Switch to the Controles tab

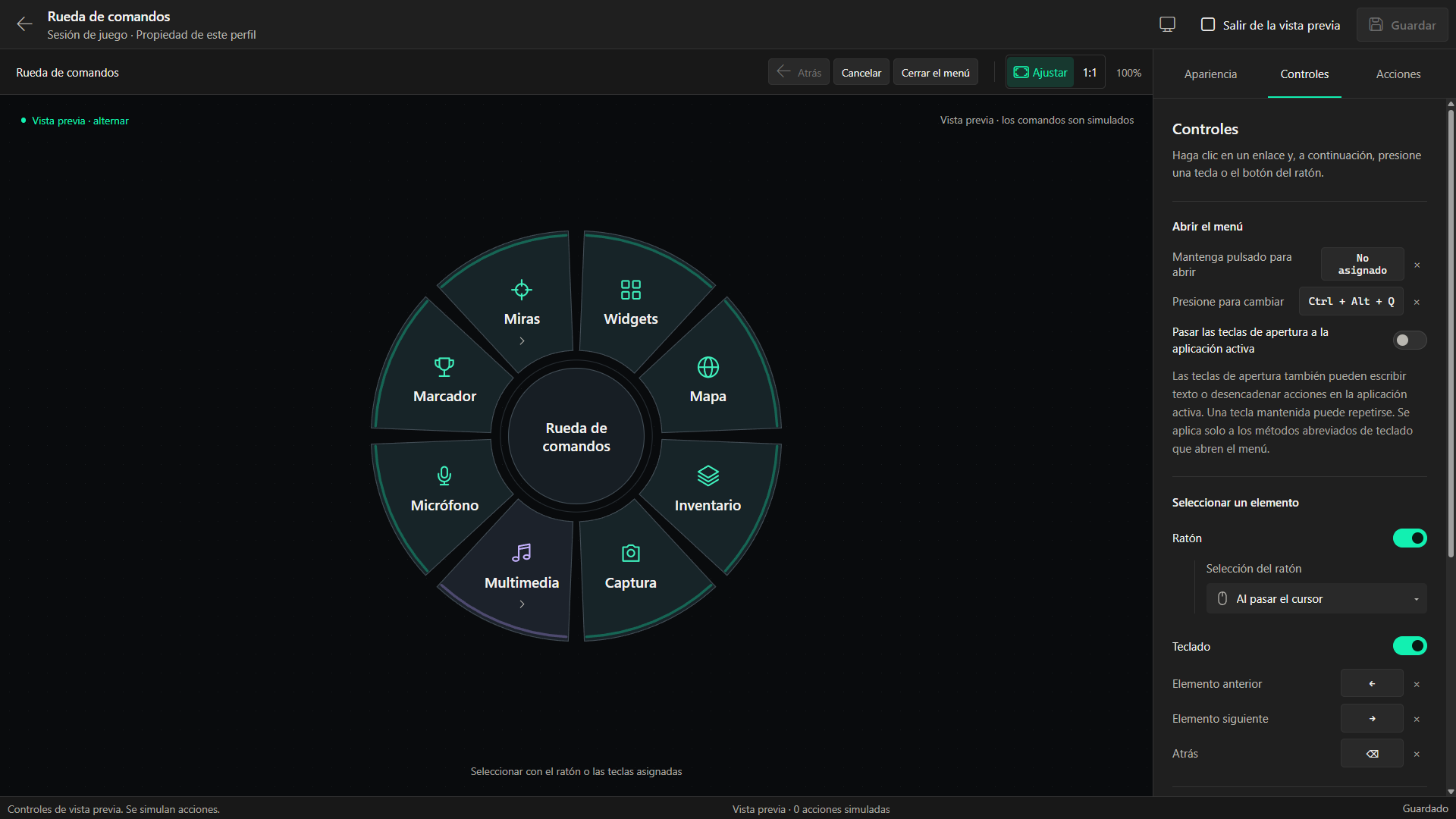(x=1304, y=74)
